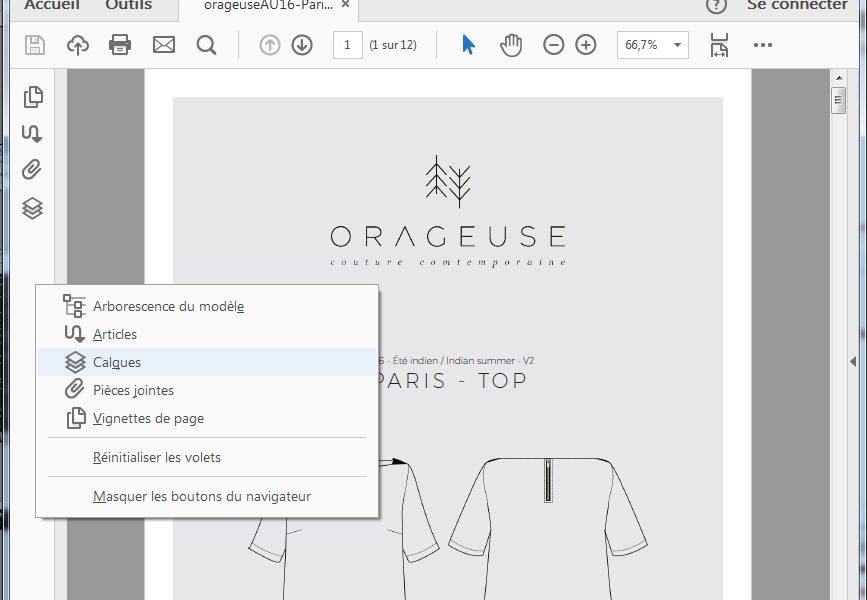Choose Pièces jointes menu entry
The image size is (867, 600).
pyautogui.click(x=207, y=390)
